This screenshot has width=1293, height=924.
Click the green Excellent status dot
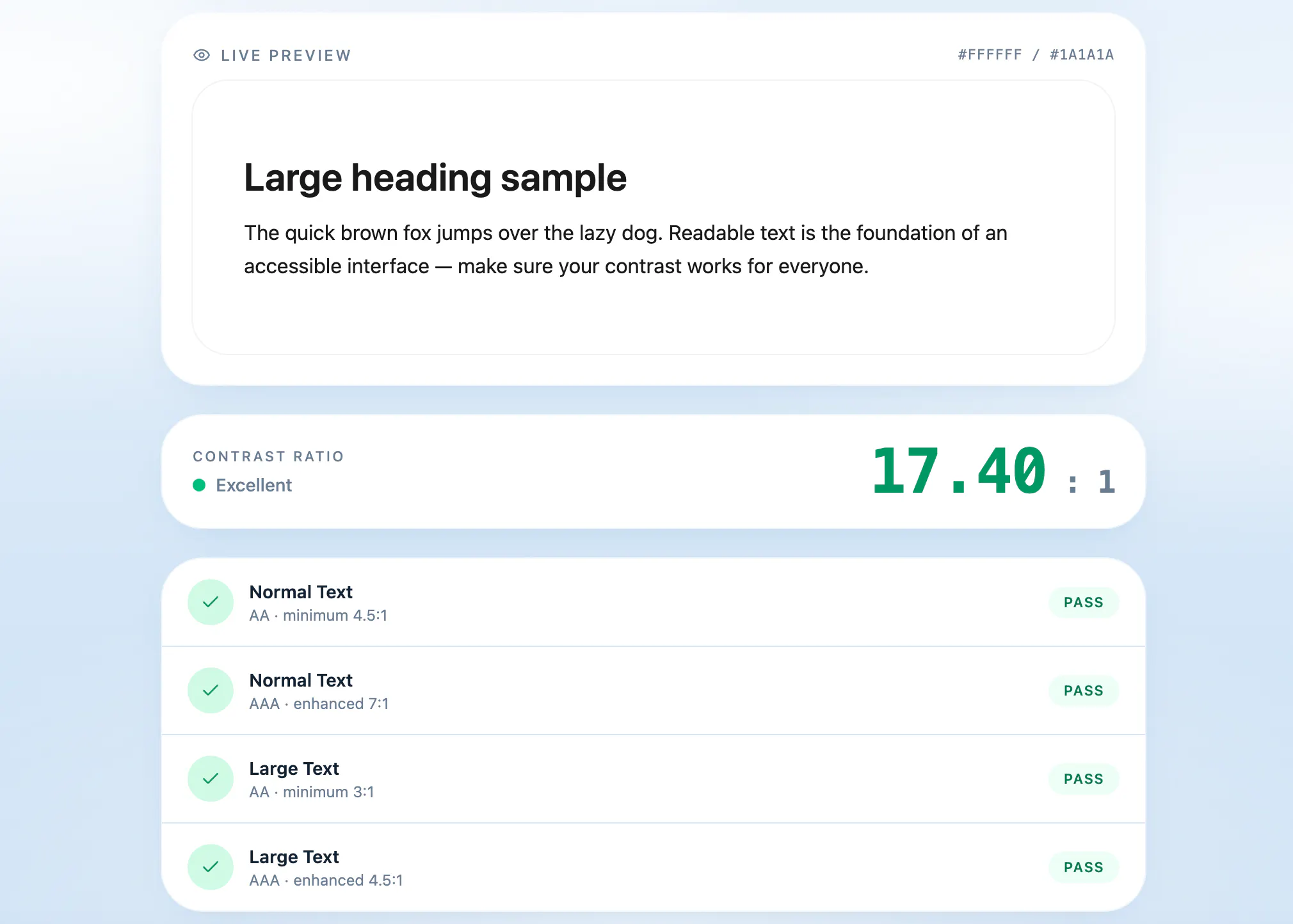[x=199, y=485]
